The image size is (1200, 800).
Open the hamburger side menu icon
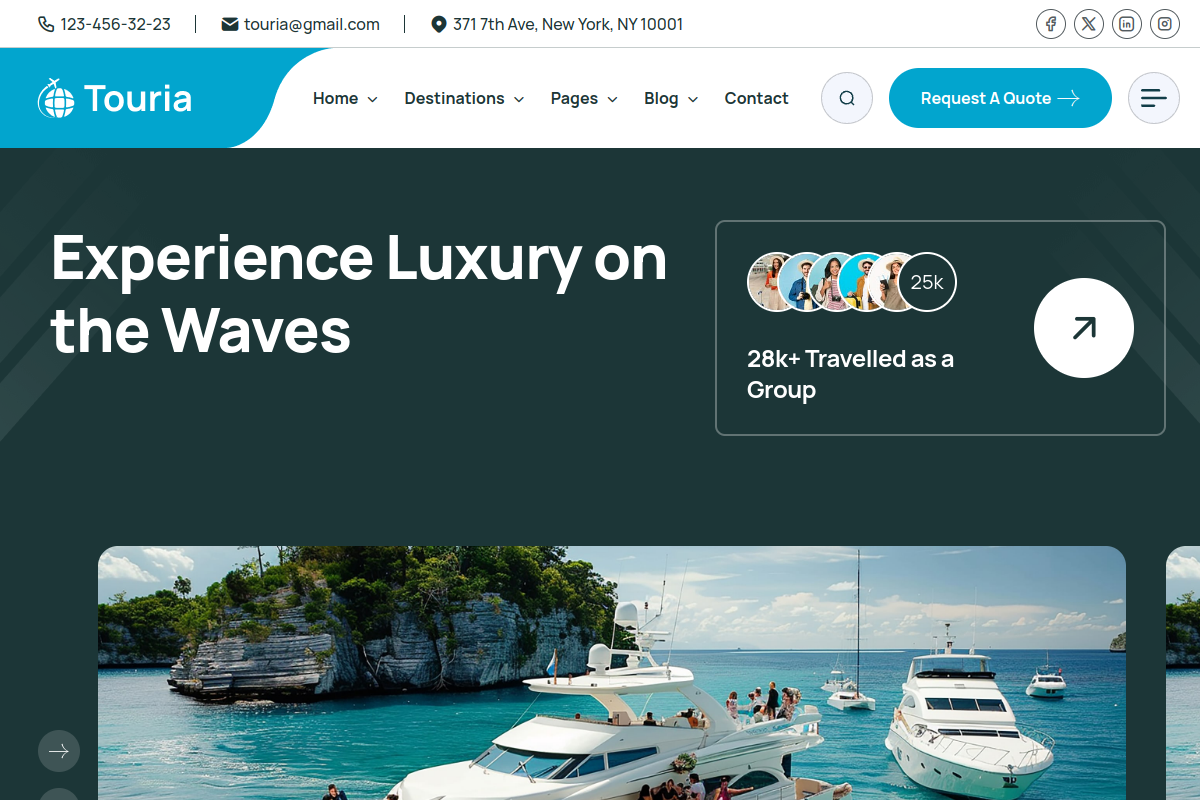[1154, 98]
